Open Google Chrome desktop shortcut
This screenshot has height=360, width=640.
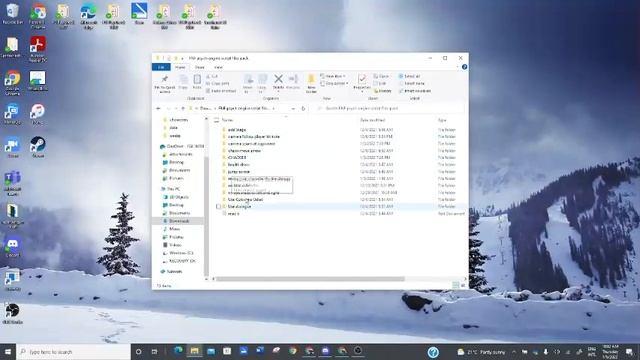(x=12, y=82)
